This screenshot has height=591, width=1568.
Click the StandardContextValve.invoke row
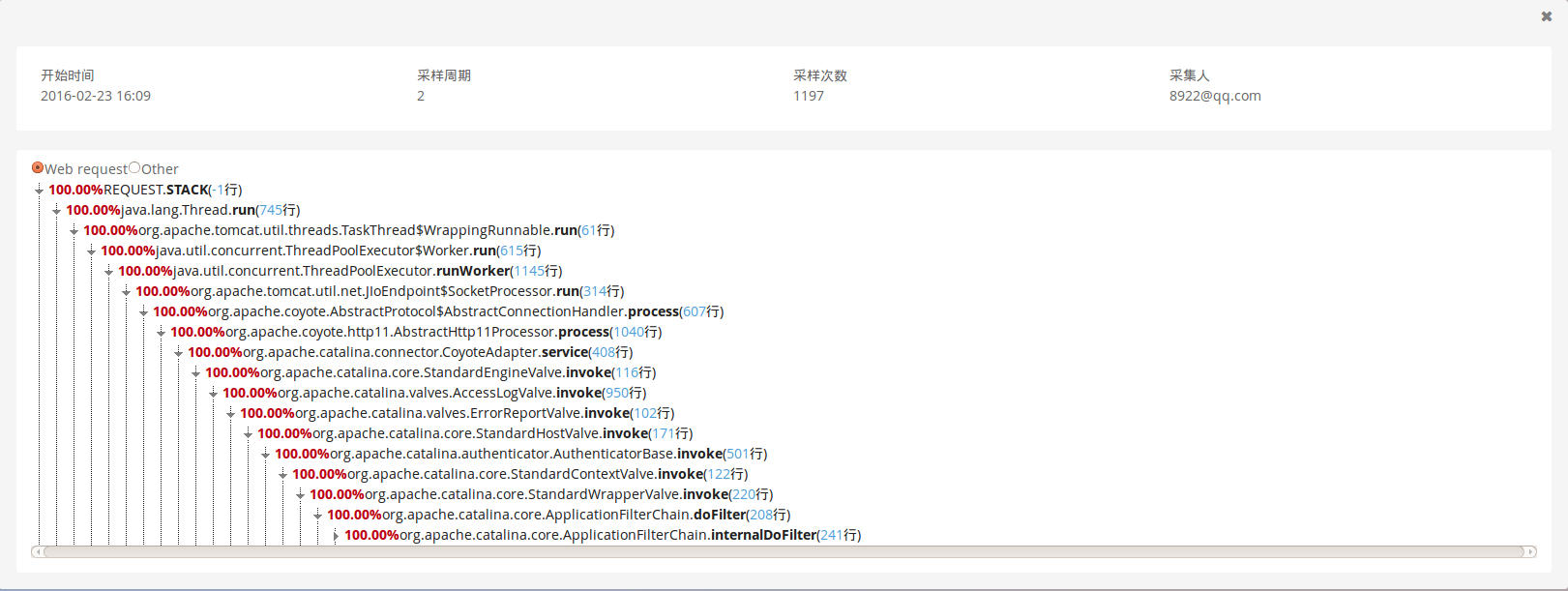coord(519,474)
